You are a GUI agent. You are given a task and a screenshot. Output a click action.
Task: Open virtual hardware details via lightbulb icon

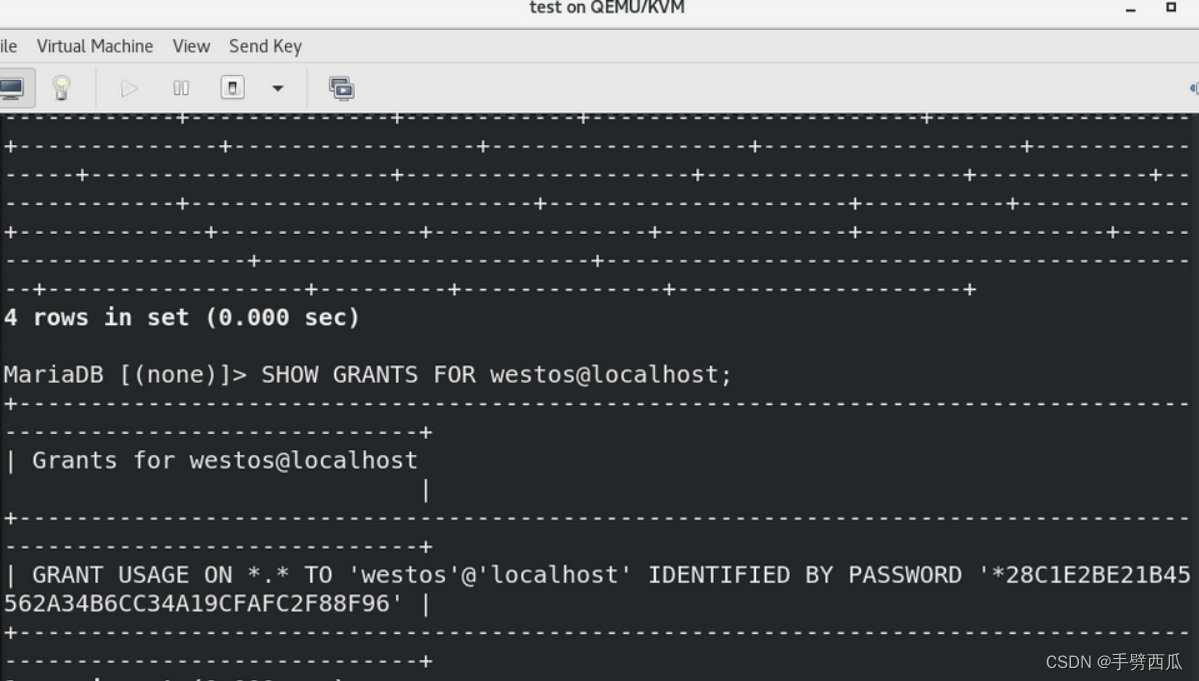pos(60,88)
